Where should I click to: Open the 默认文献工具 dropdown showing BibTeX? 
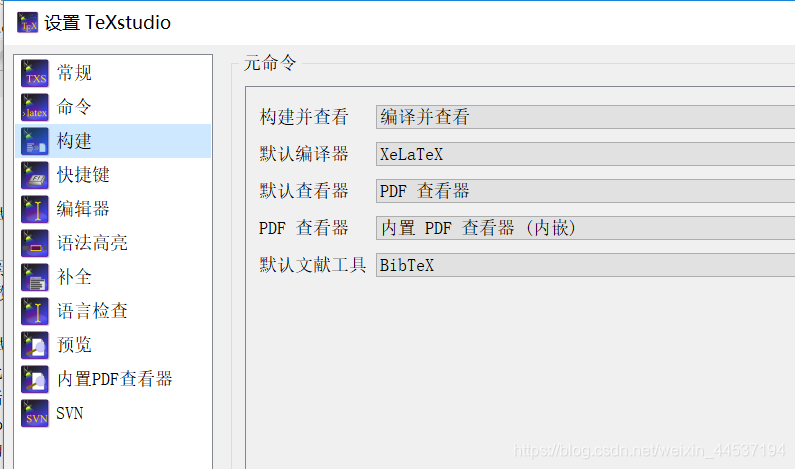point(585,265)
